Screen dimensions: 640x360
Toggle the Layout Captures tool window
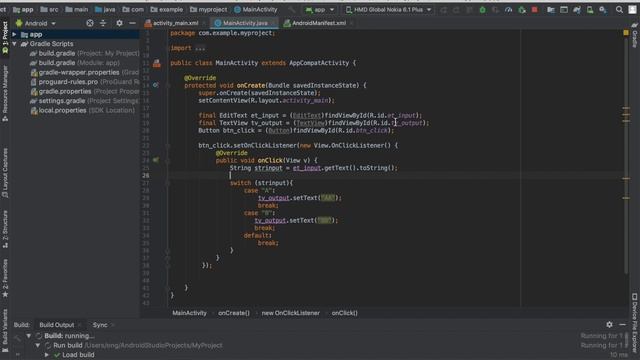(5, 173)
